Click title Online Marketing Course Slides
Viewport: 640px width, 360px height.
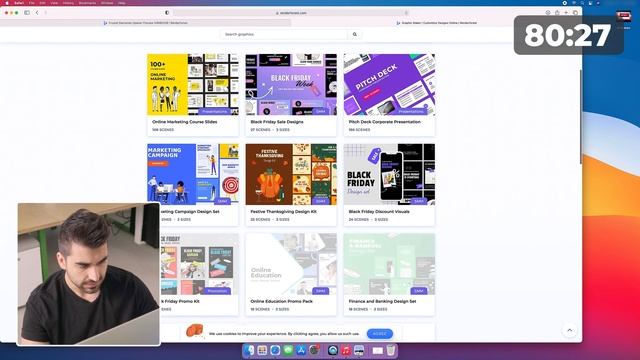[x=184, y=122]
